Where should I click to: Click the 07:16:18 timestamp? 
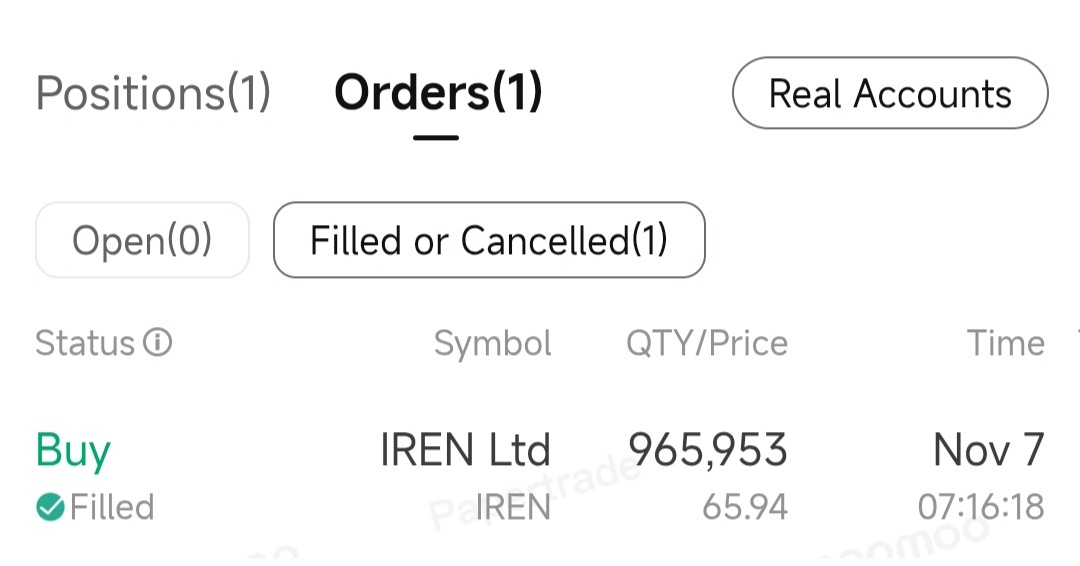(x=981, y=507)
